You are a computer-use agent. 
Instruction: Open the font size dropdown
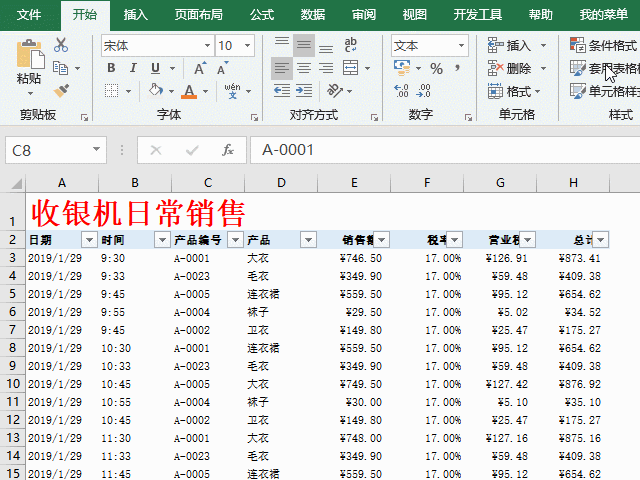click(x=247, y=45)
